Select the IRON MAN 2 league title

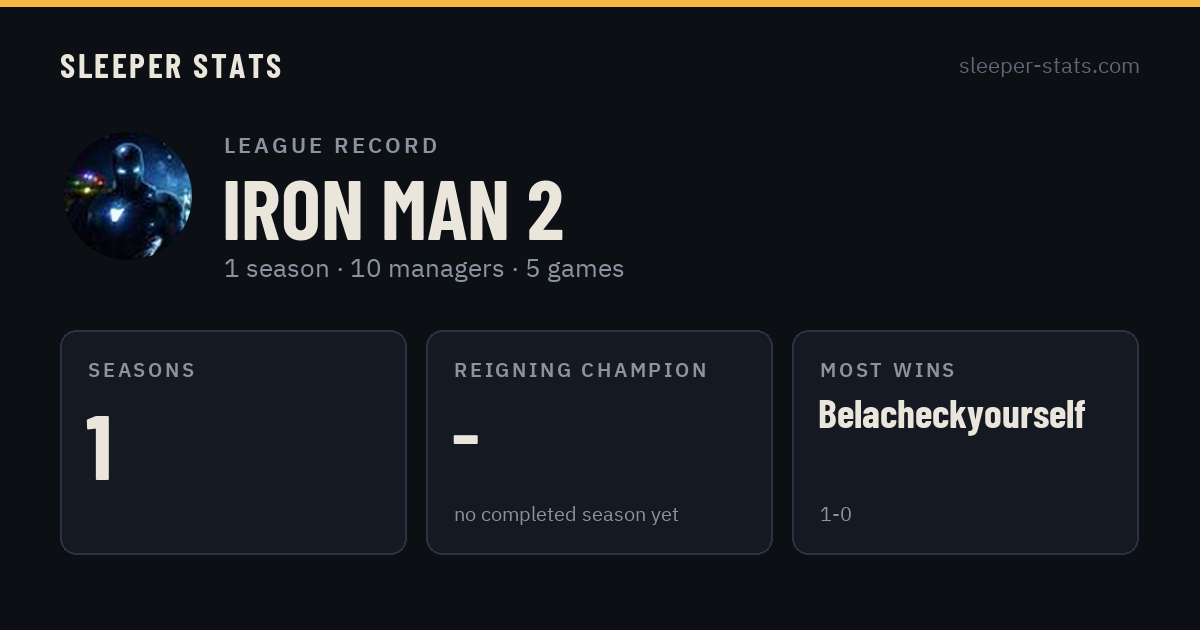(x=393, y=210)
